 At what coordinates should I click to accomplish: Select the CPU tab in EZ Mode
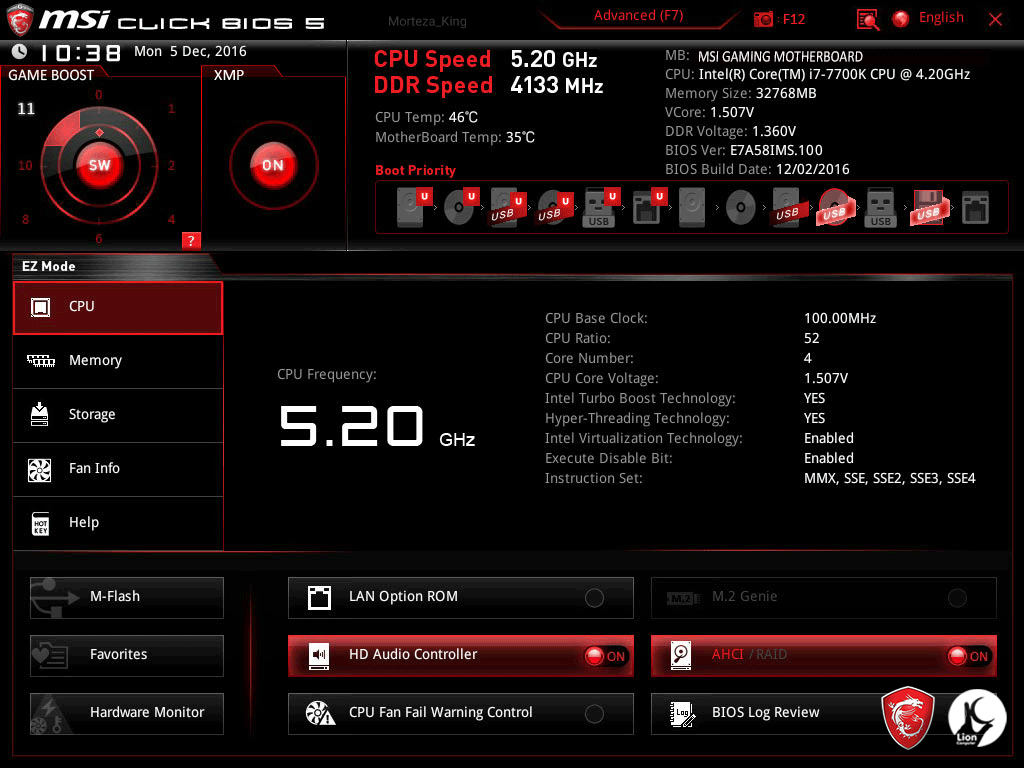(x=118, y=307)
